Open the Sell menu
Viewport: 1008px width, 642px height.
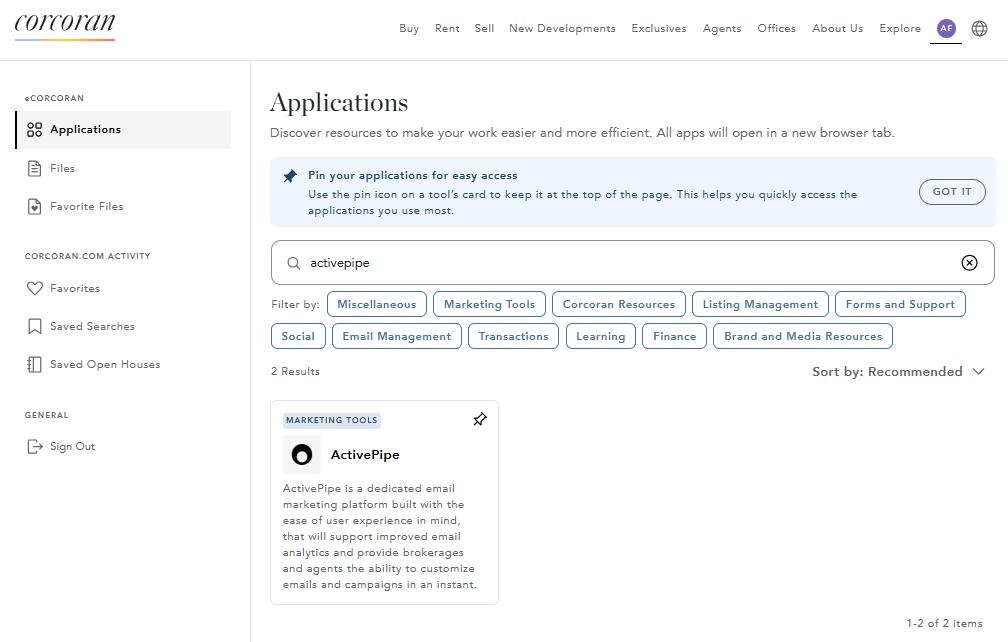pos(484,28)
